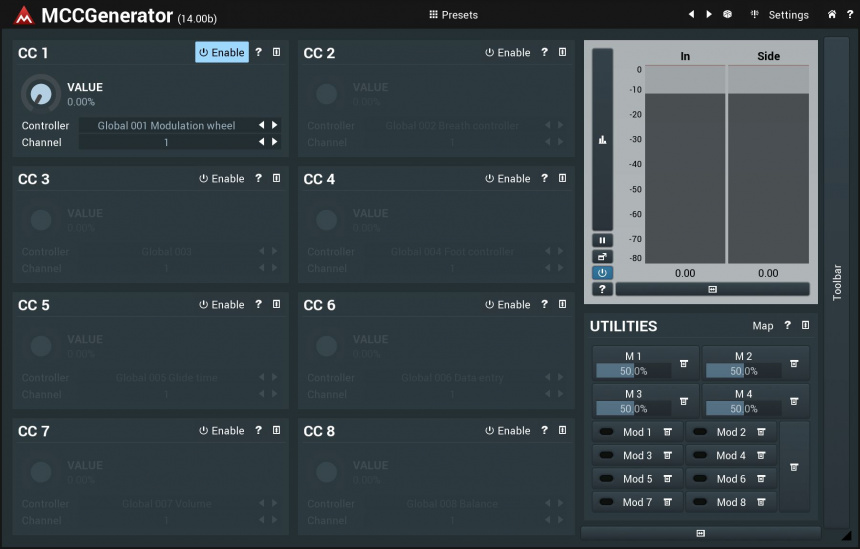Image resolution: width=860 pixels, height=549 pixels.
Task: Open CC 1 help question mark
Action: tap(258, 52)
